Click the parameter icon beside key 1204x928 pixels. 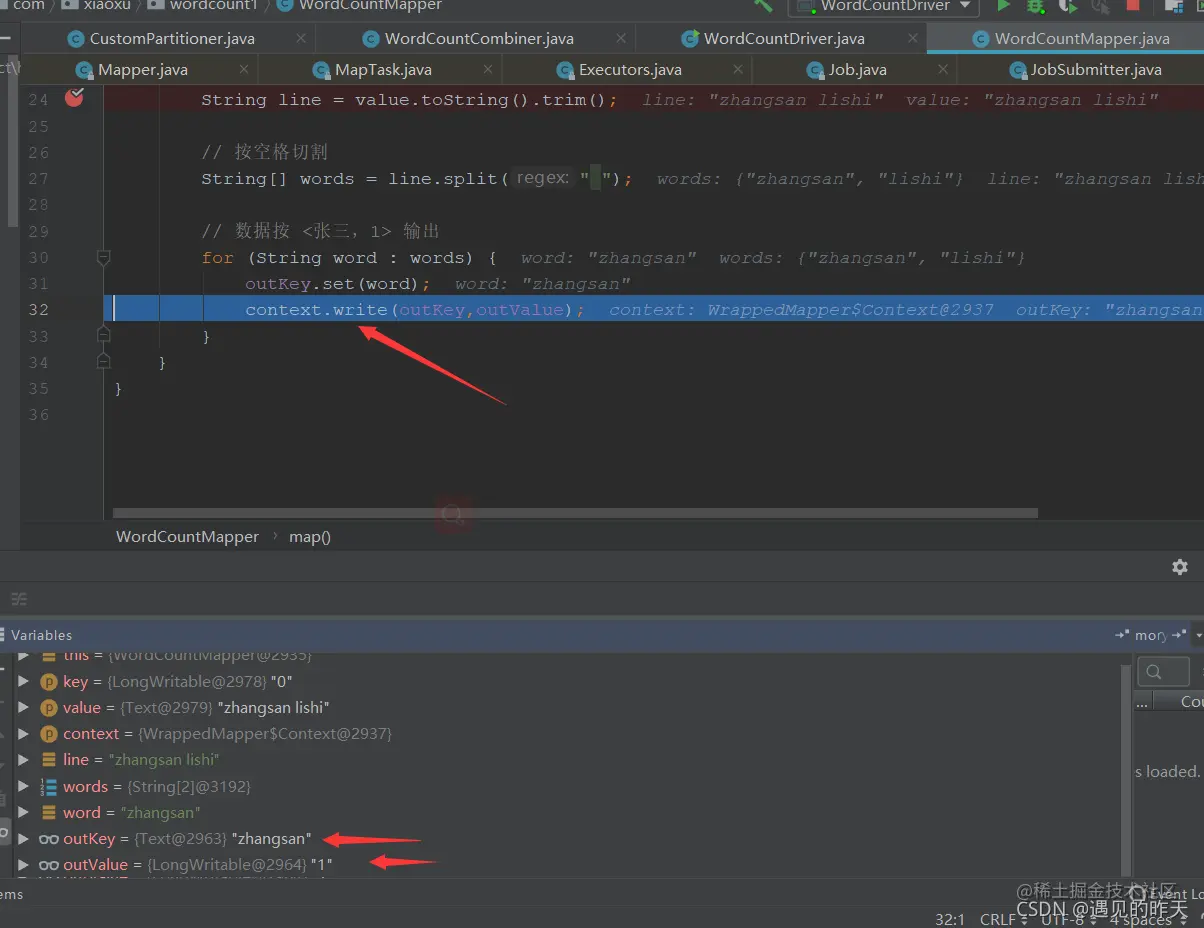pos(48,681)
